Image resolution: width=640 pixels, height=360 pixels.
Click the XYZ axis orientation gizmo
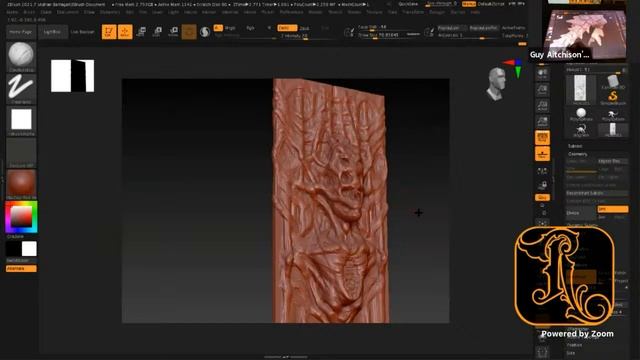(513, 68)
